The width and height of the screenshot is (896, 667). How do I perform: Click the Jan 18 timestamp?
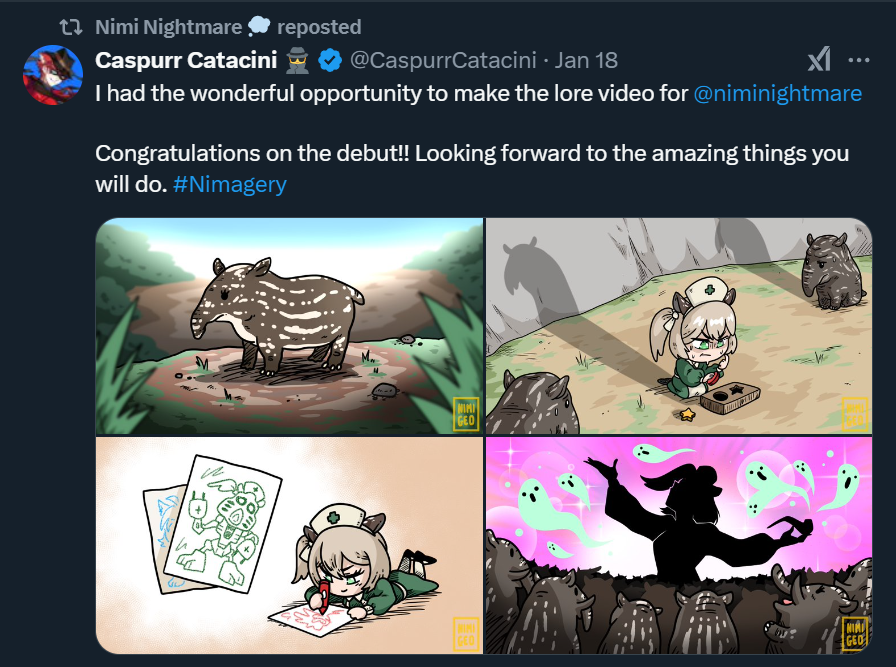[585, 60]
